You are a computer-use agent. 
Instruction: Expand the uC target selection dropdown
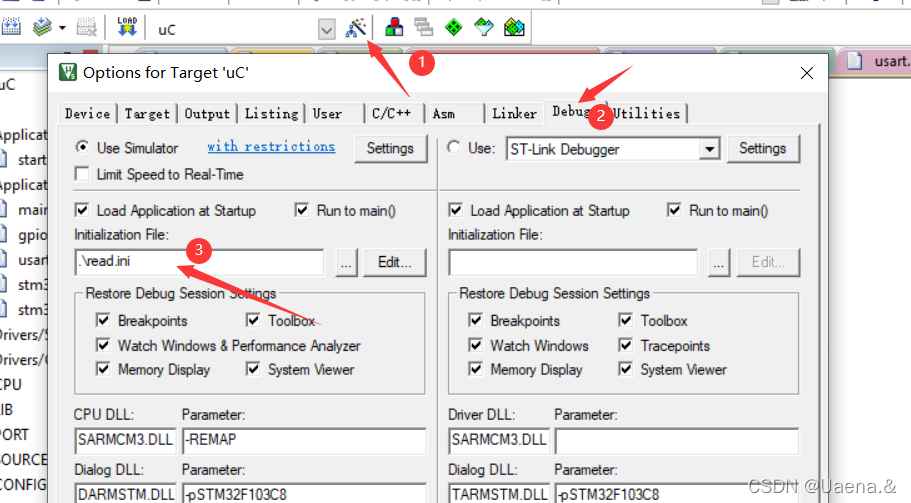pyautogui.click(x=327, y=29)
